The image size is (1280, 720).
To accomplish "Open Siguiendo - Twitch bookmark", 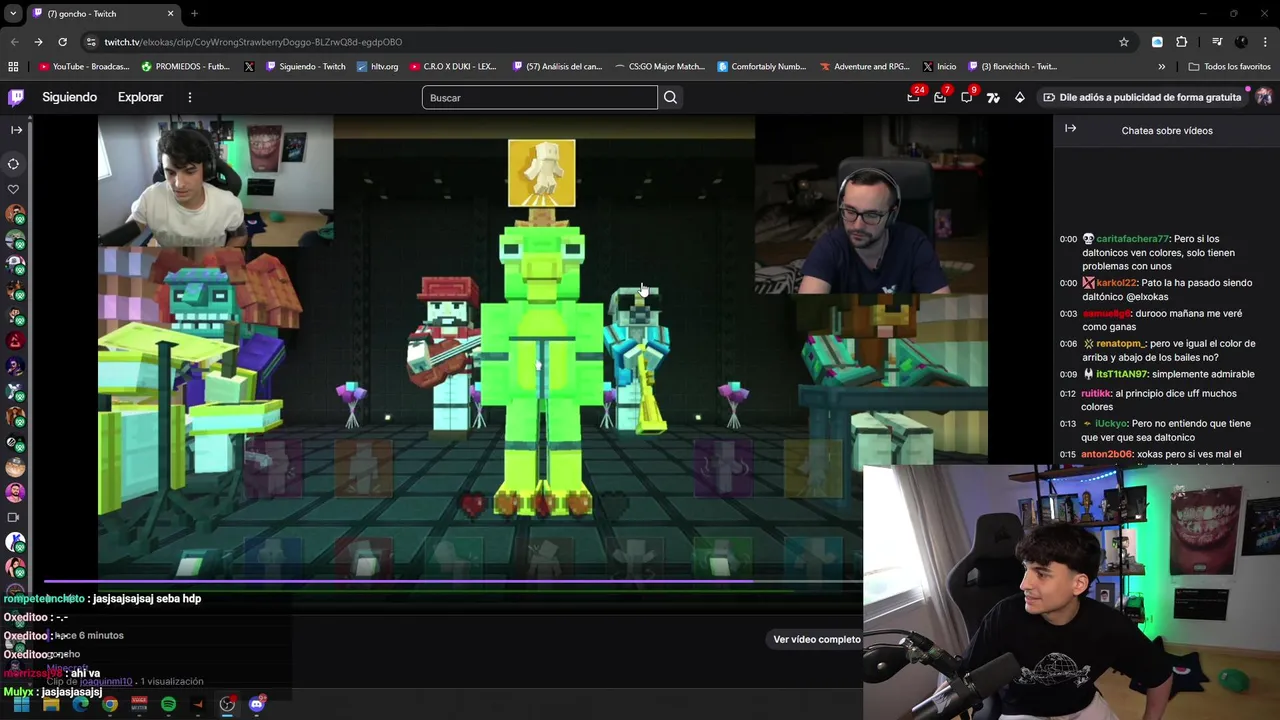I will (306, 67).
